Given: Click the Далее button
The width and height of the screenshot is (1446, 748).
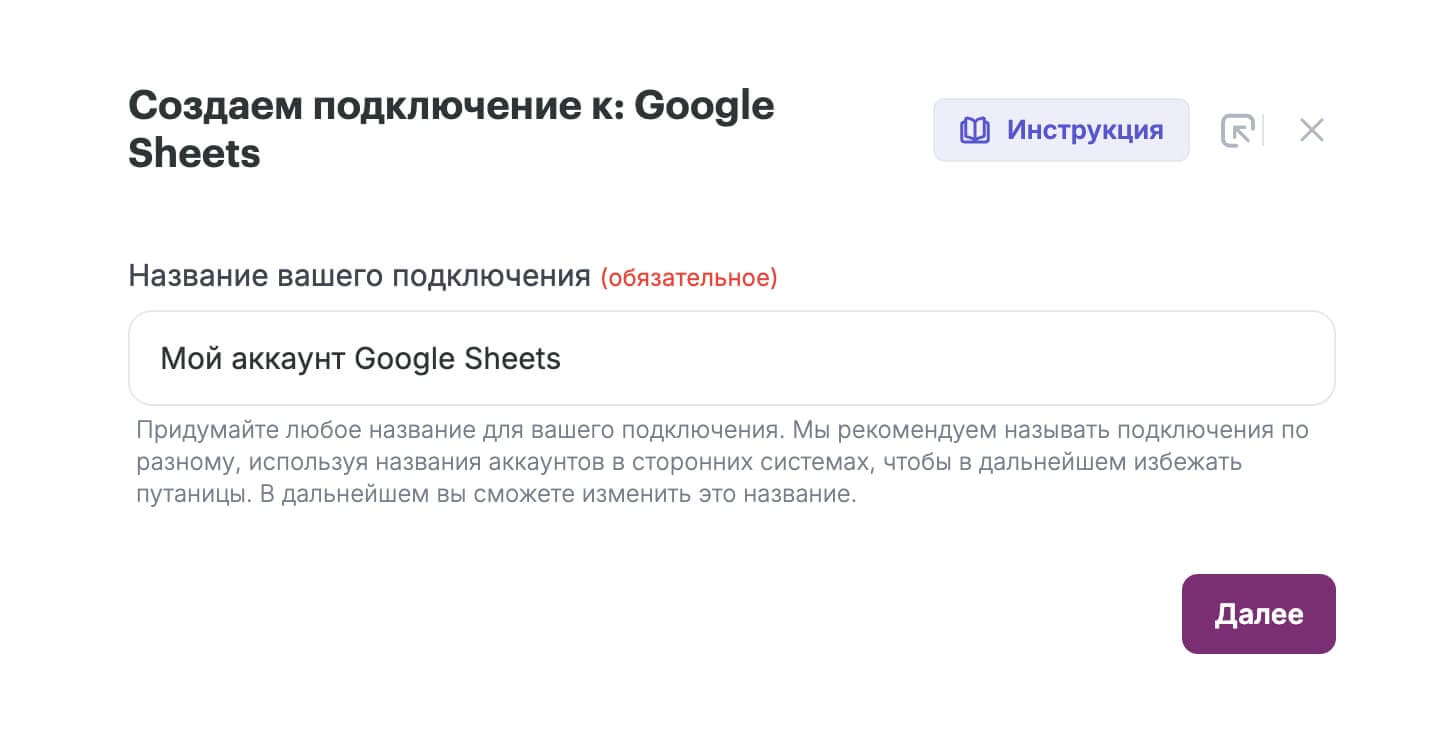Looking at the screenshot, I should [1258, 614].
